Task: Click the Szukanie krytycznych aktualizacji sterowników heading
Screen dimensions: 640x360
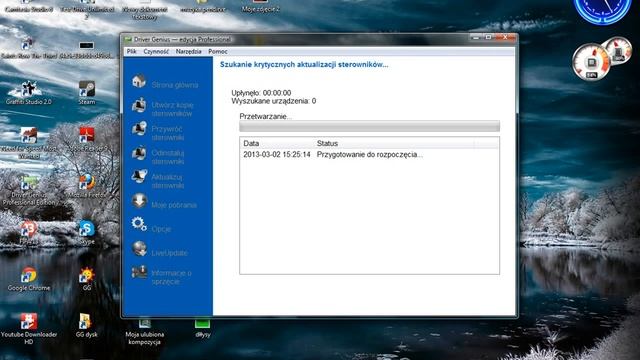Action: (304, 64)
